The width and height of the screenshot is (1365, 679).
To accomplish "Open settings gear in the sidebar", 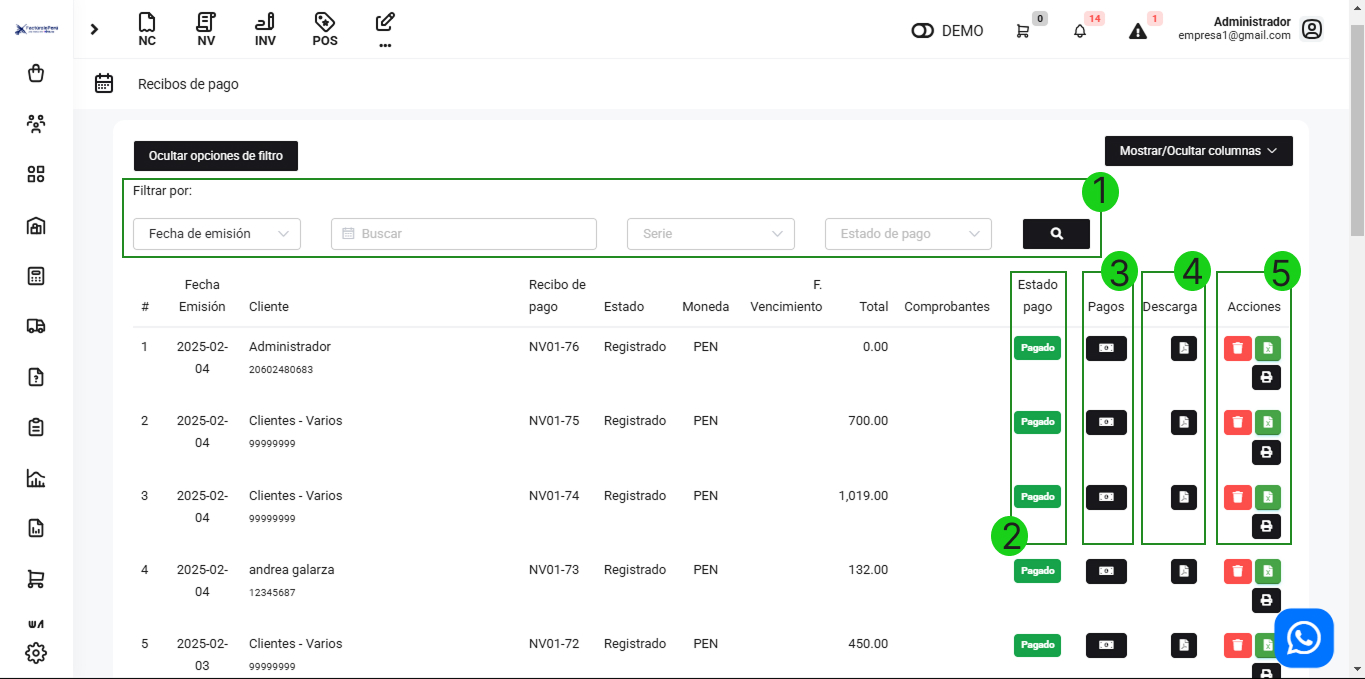I will point(36,653).
